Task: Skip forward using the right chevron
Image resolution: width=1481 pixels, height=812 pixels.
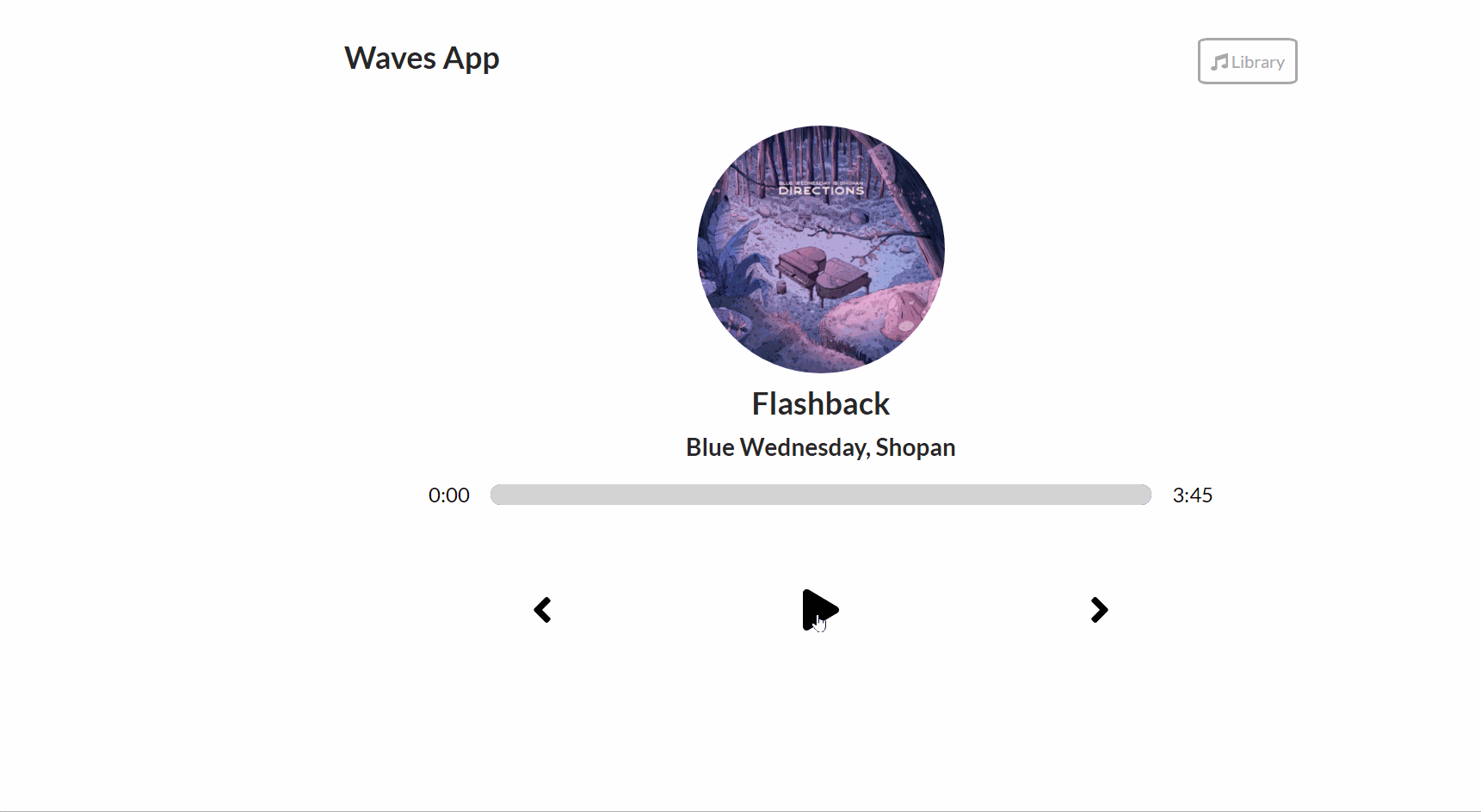Action: point(1099,610)
